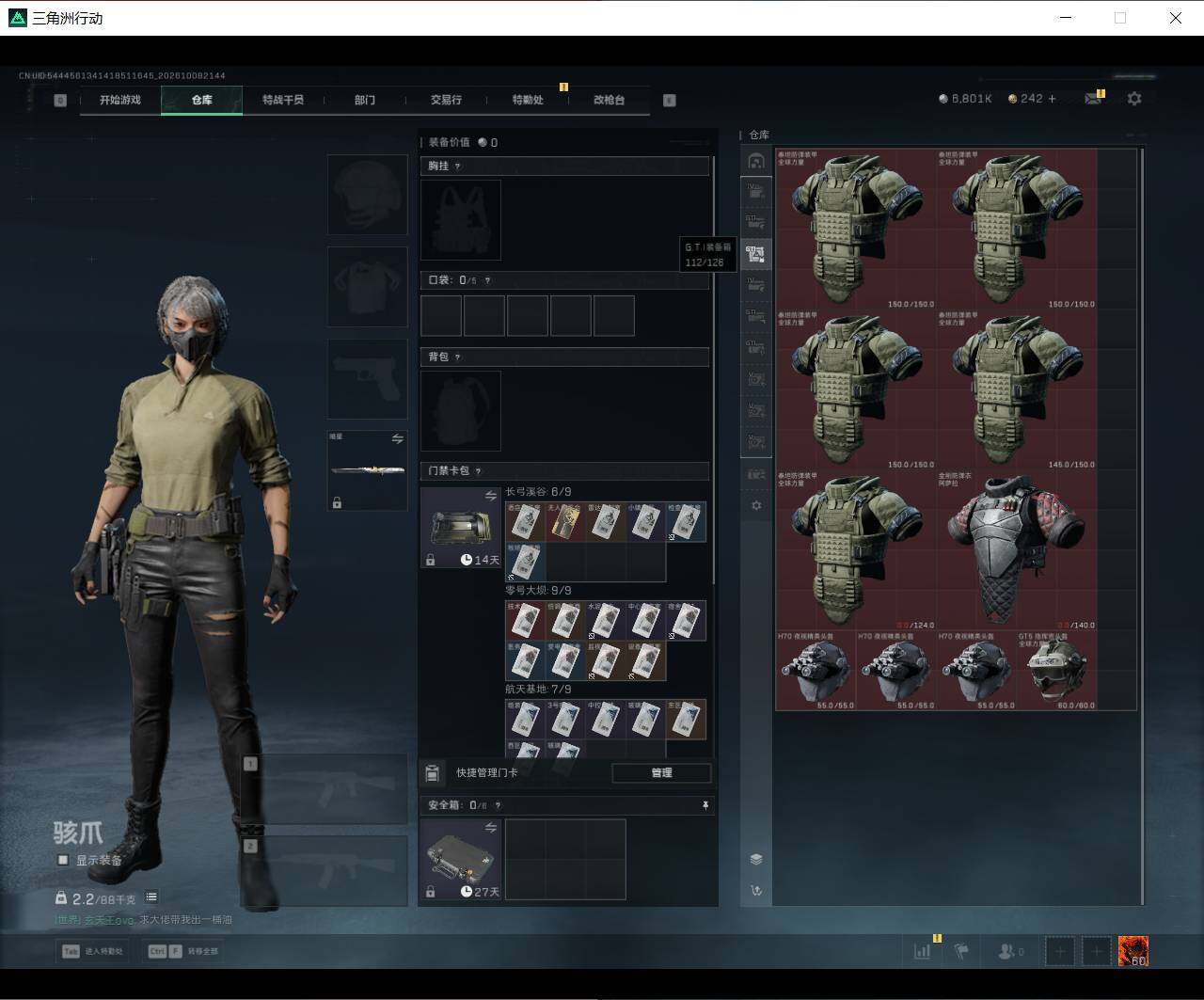Click swap arrows on the keycard pack
The height and width of the screenshot is (1000, 1204).
pos(491,496)
